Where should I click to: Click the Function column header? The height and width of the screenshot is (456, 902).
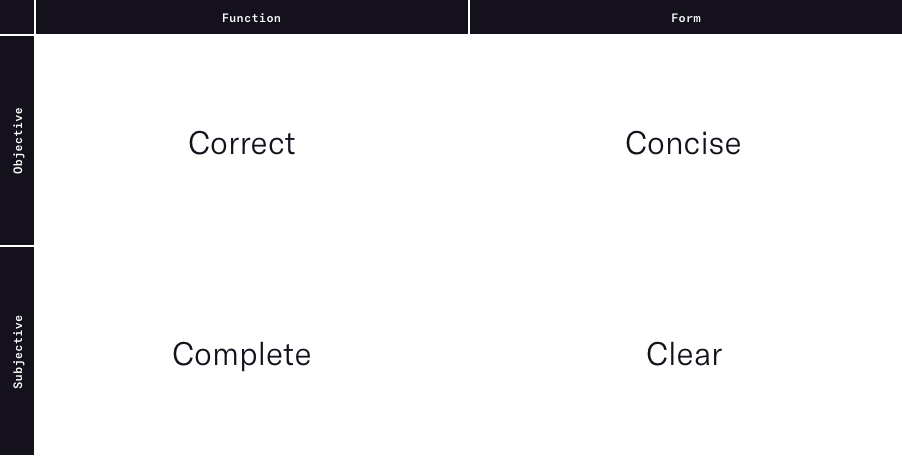(x=251, y=17)
